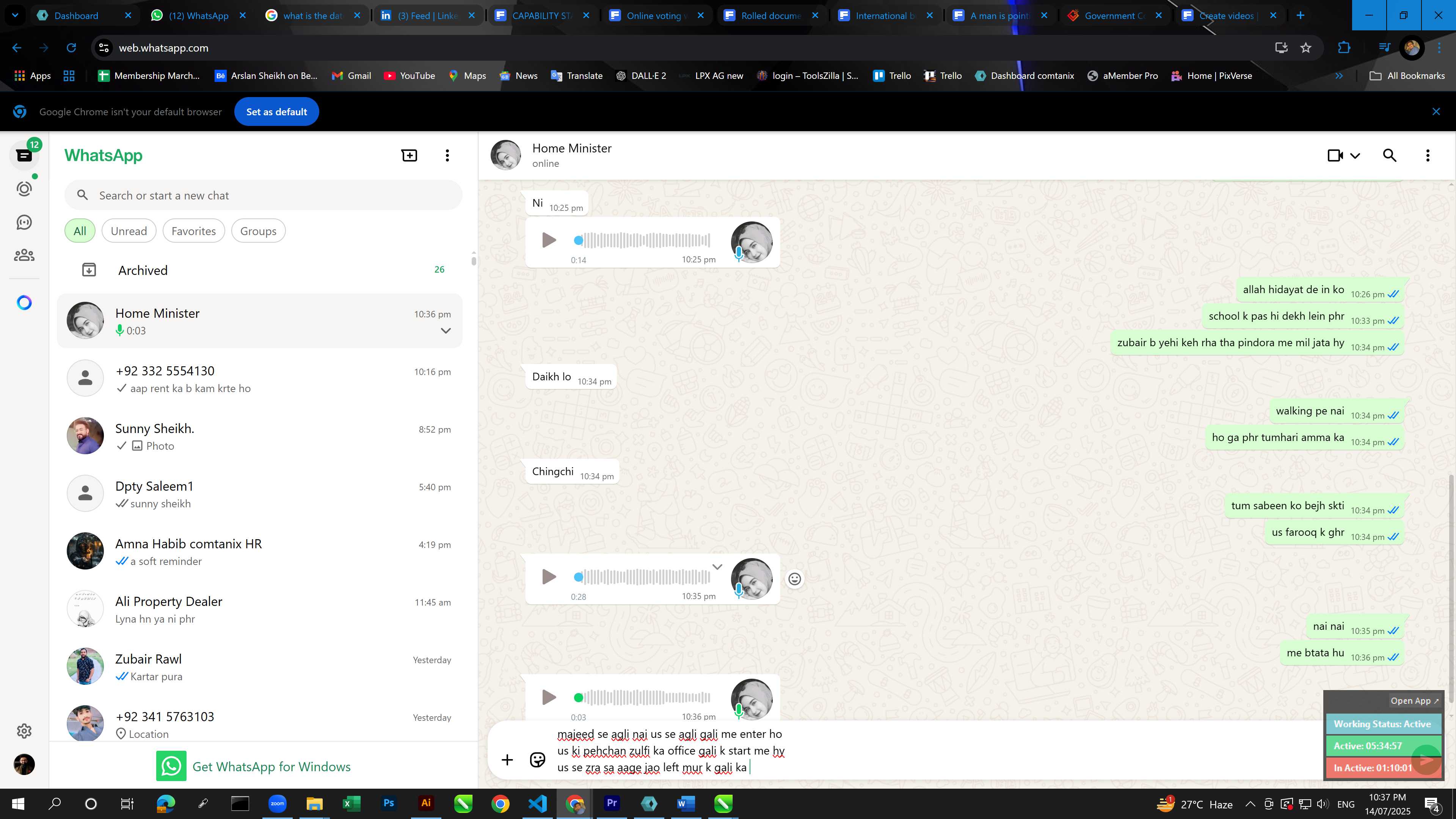Dismiss the default browser notification bar
Image resolution: width=1456 pixels, height=819 pixels.
pyautogui.click(x=1436, y=112)
